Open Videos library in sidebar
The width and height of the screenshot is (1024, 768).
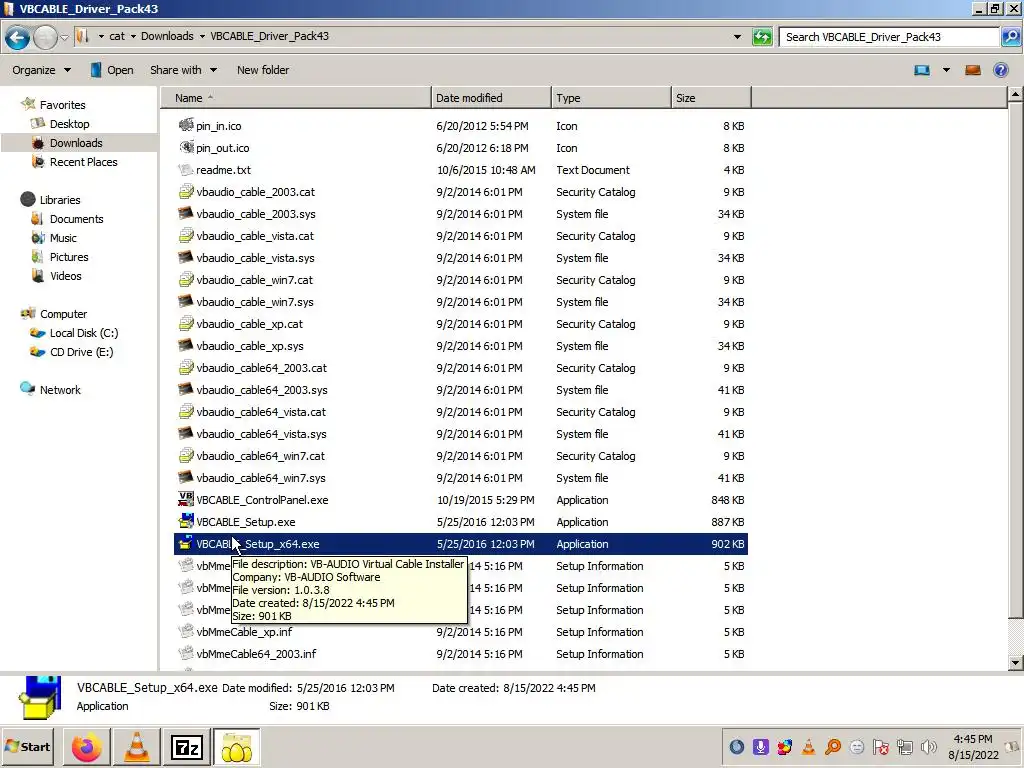(65, 276)
